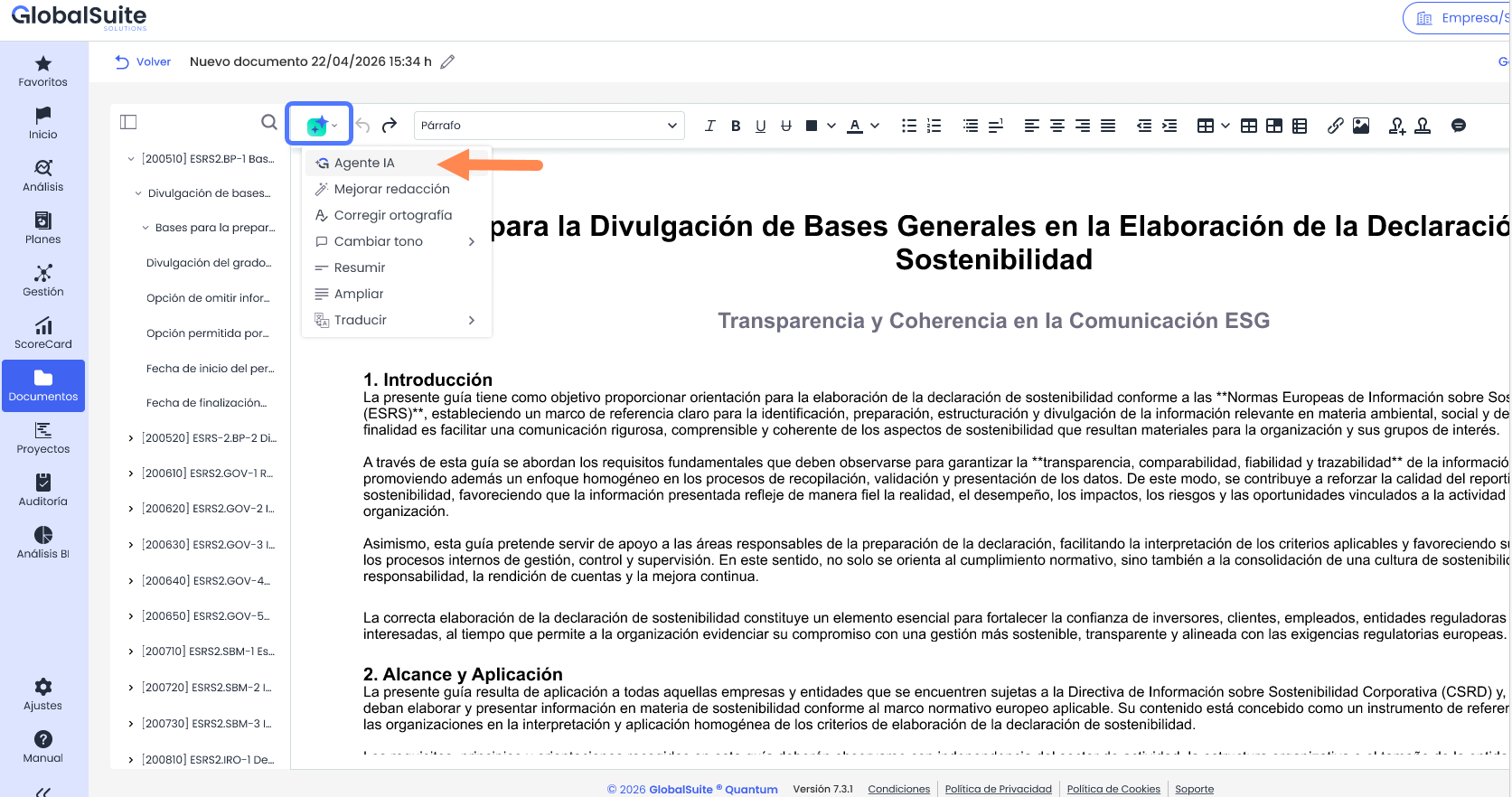Screen dimensions: 1512x797
Task: Pick the text color A swatch
Action: [855, 126]
